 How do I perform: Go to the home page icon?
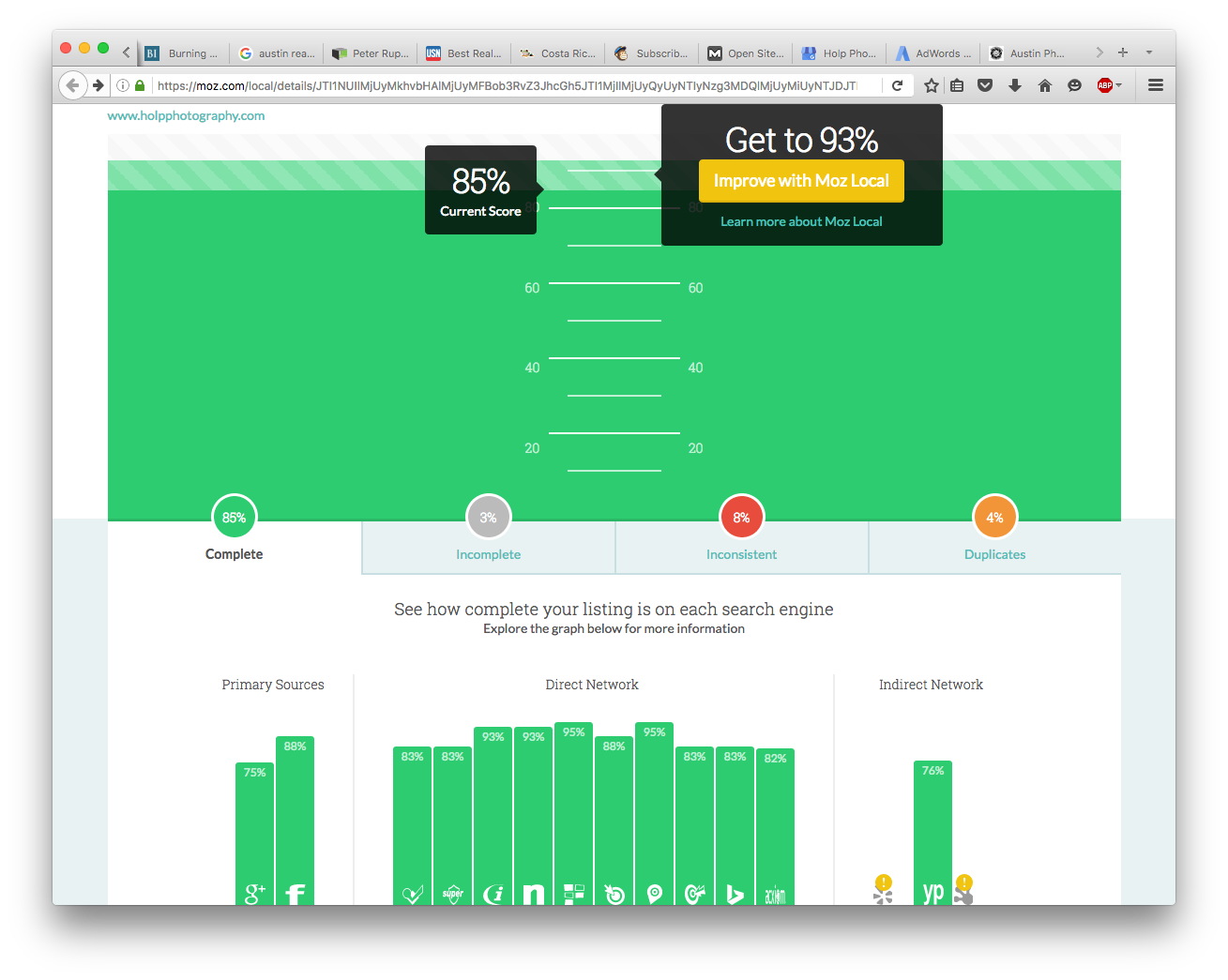(1045, 85)
